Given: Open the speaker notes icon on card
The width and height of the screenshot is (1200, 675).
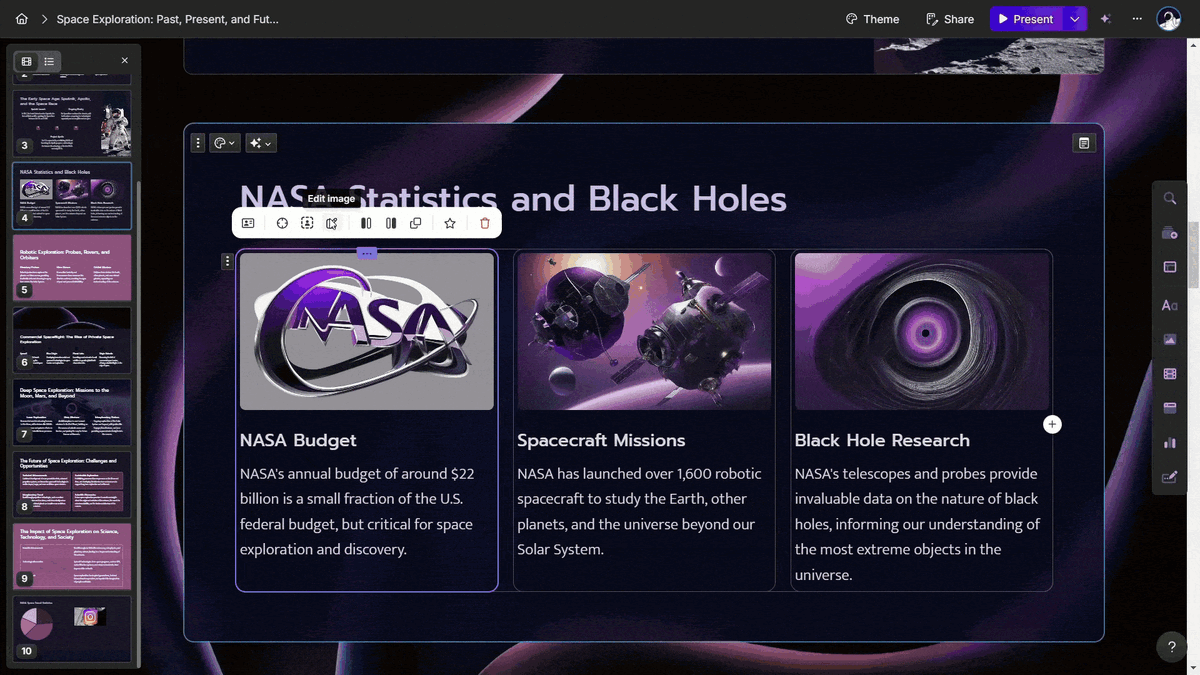Looking at the screenshot, I should click(x=1083, y=143).
